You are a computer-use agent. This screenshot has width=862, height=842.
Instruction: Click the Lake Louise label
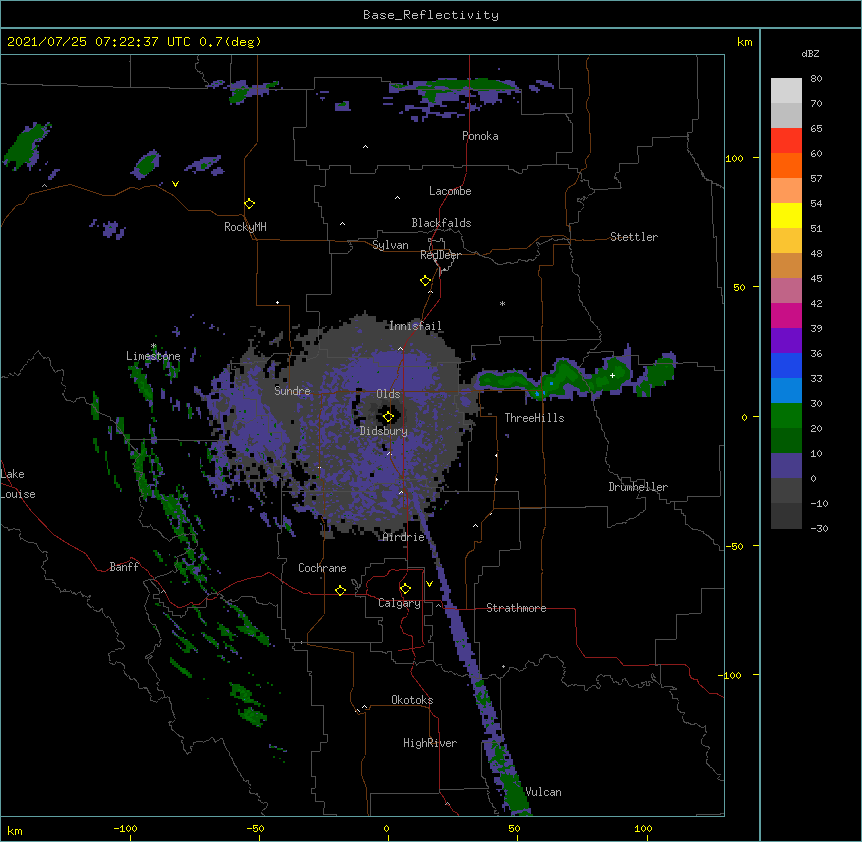18,484
